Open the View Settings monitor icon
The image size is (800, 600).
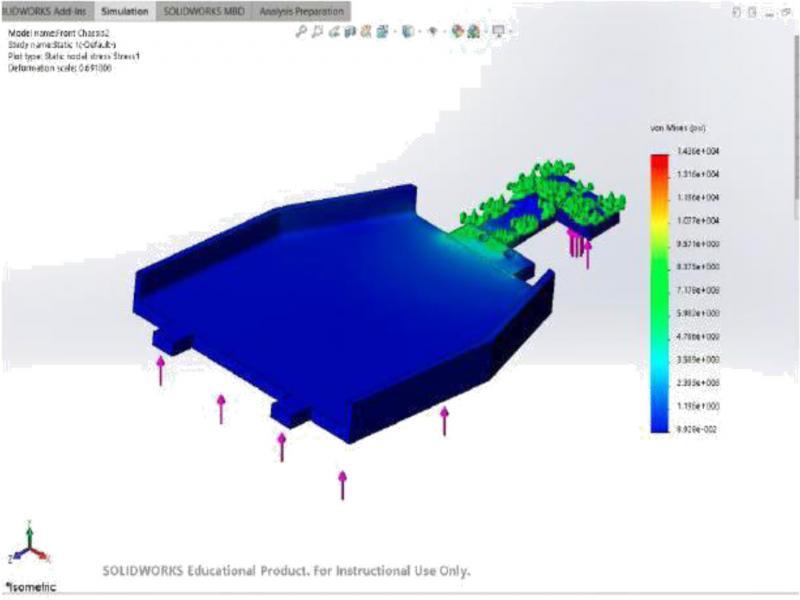(497, 32)
